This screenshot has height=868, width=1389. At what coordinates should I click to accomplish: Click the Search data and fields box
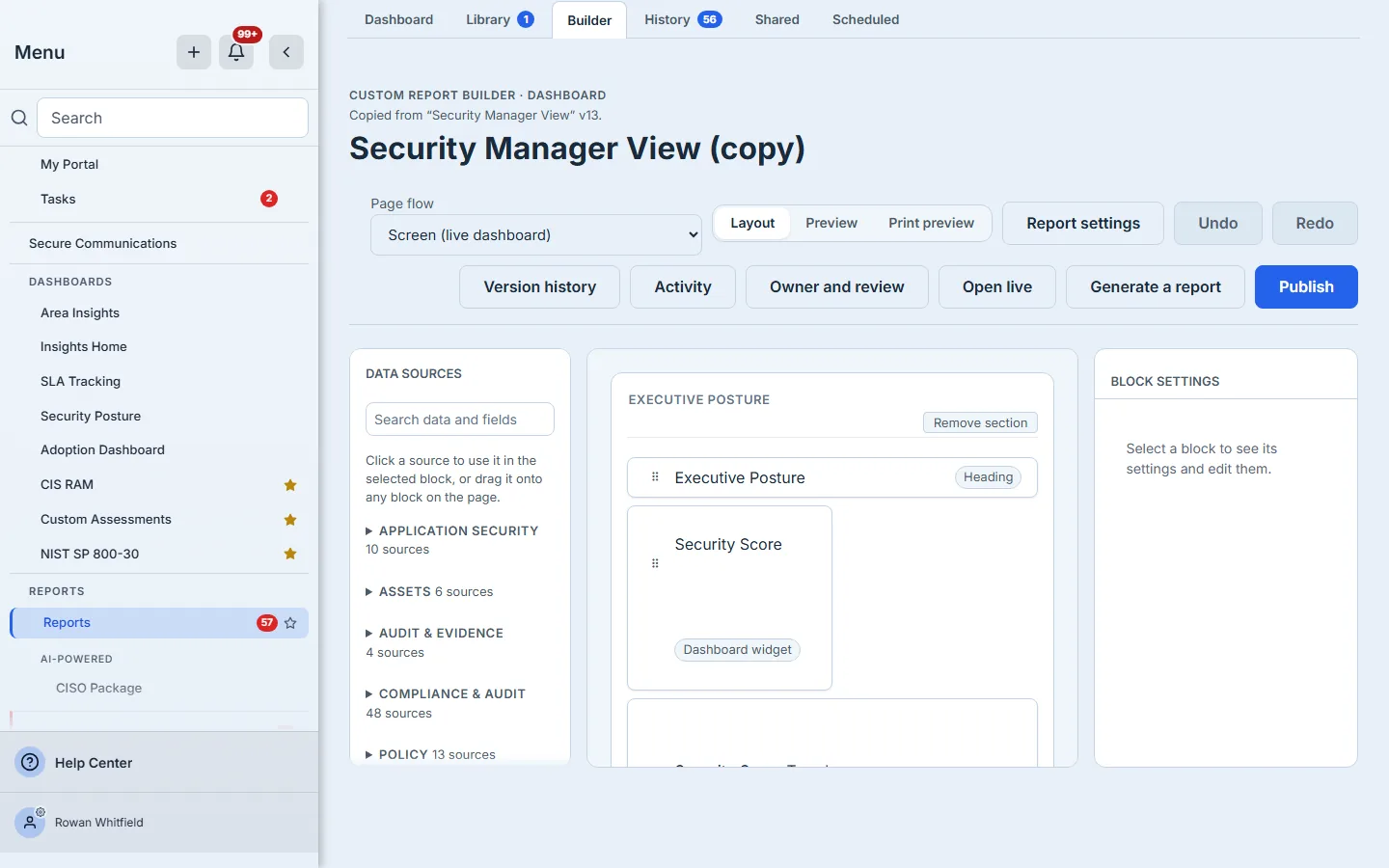pos(460,420)
